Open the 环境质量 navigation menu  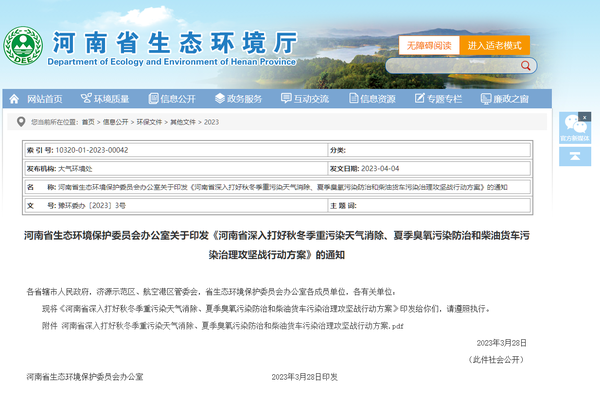tap(111, 99)
